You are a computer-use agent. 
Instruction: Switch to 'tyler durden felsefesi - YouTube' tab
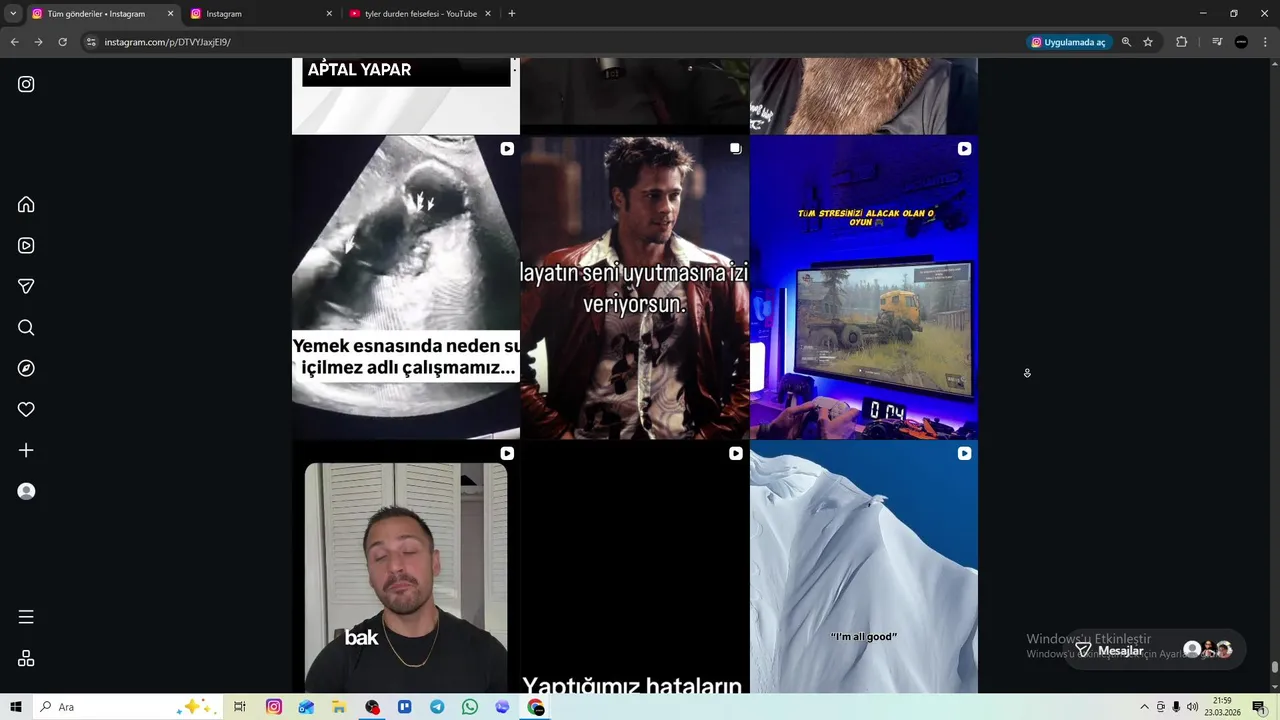418,14
